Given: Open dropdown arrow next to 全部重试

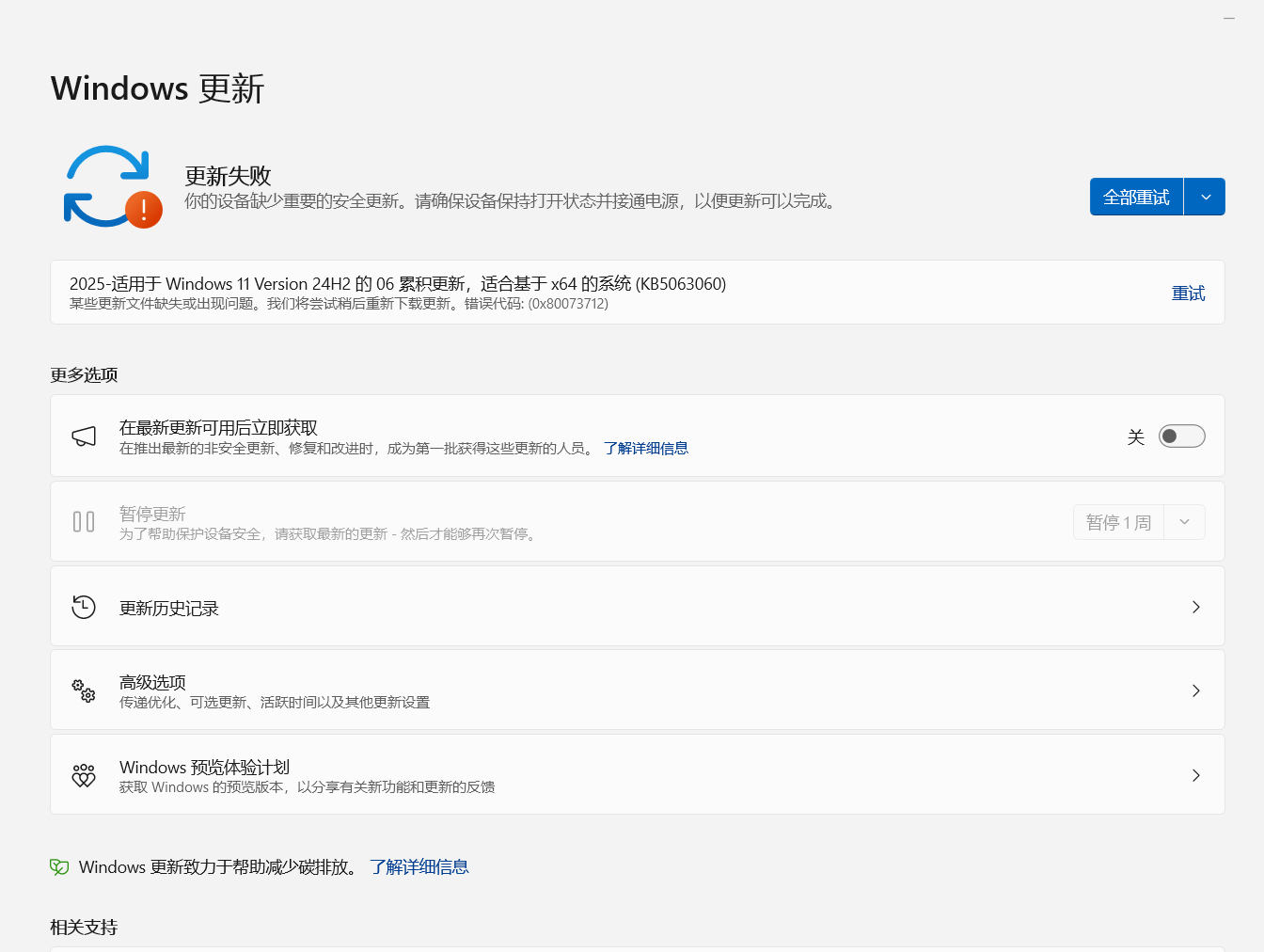Looking at the screenshot, I should 1205,197.
